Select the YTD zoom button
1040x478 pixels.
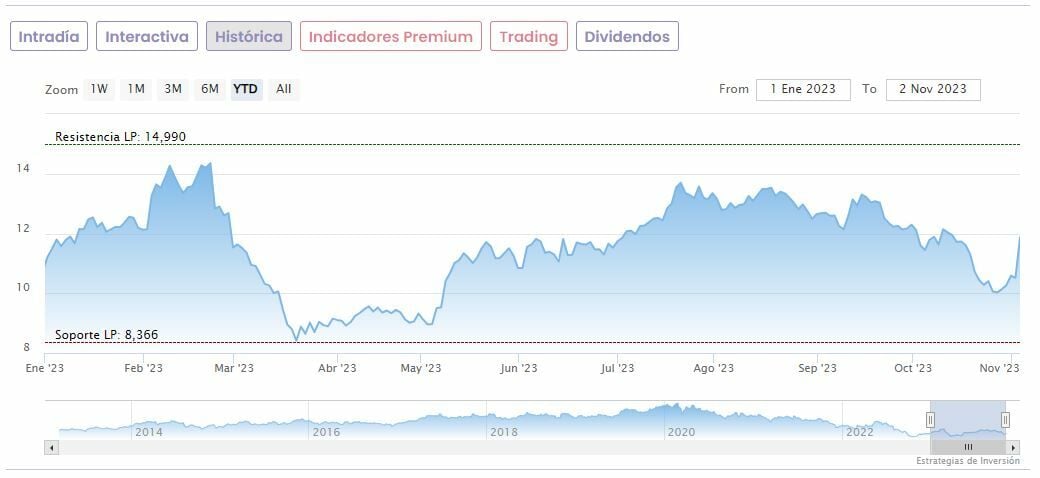(x=246, y=89)
